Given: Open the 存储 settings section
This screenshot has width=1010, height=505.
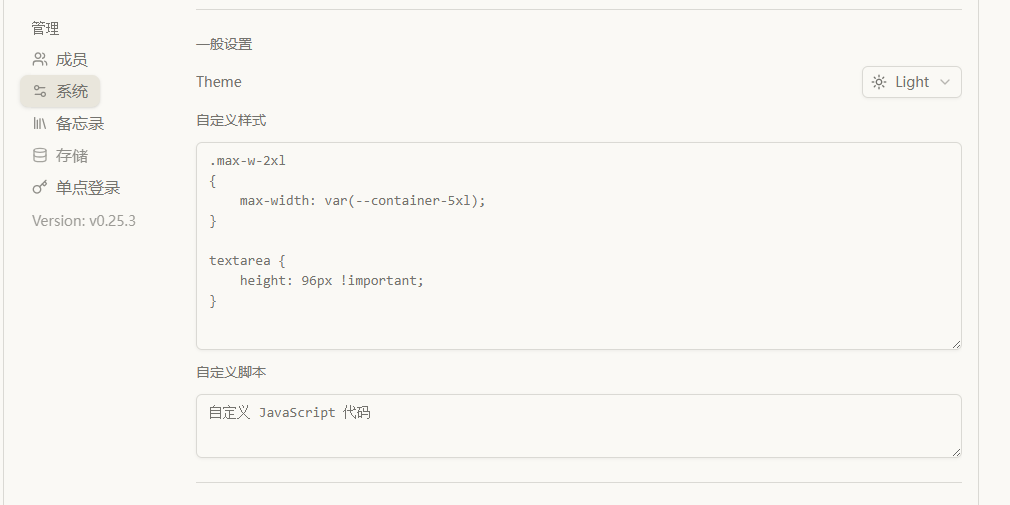Looking at the screenshot, I should pos(71,156).
